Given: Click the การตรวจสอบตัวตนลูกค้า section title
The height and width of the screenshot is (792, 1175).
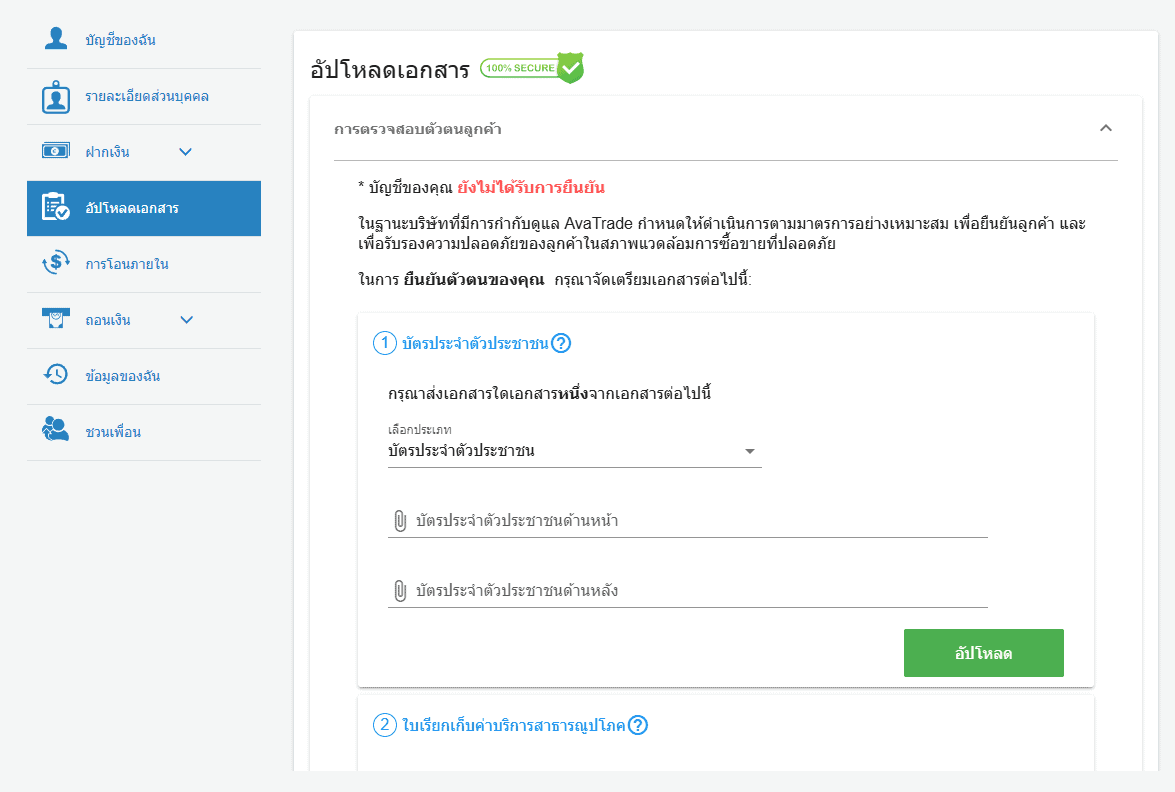Looking at the screenshot, I should [x=417, y=129].
